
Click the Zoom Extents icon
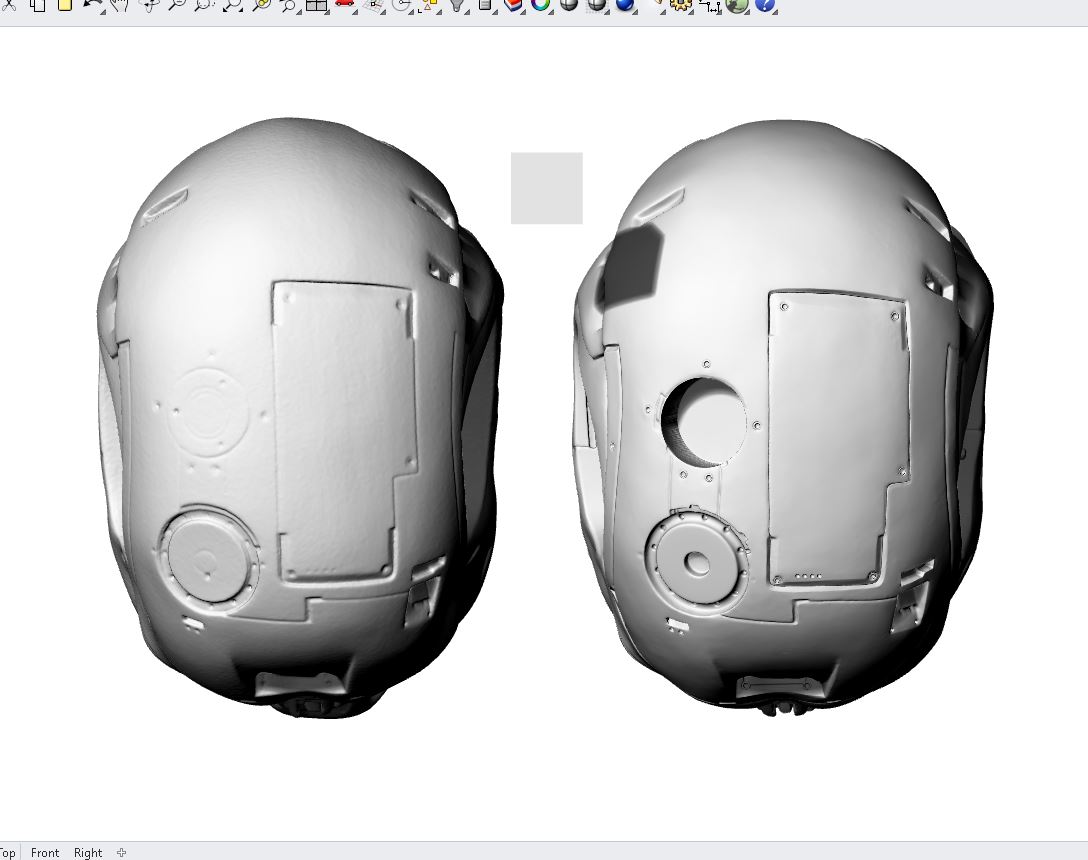pos(232,5)
